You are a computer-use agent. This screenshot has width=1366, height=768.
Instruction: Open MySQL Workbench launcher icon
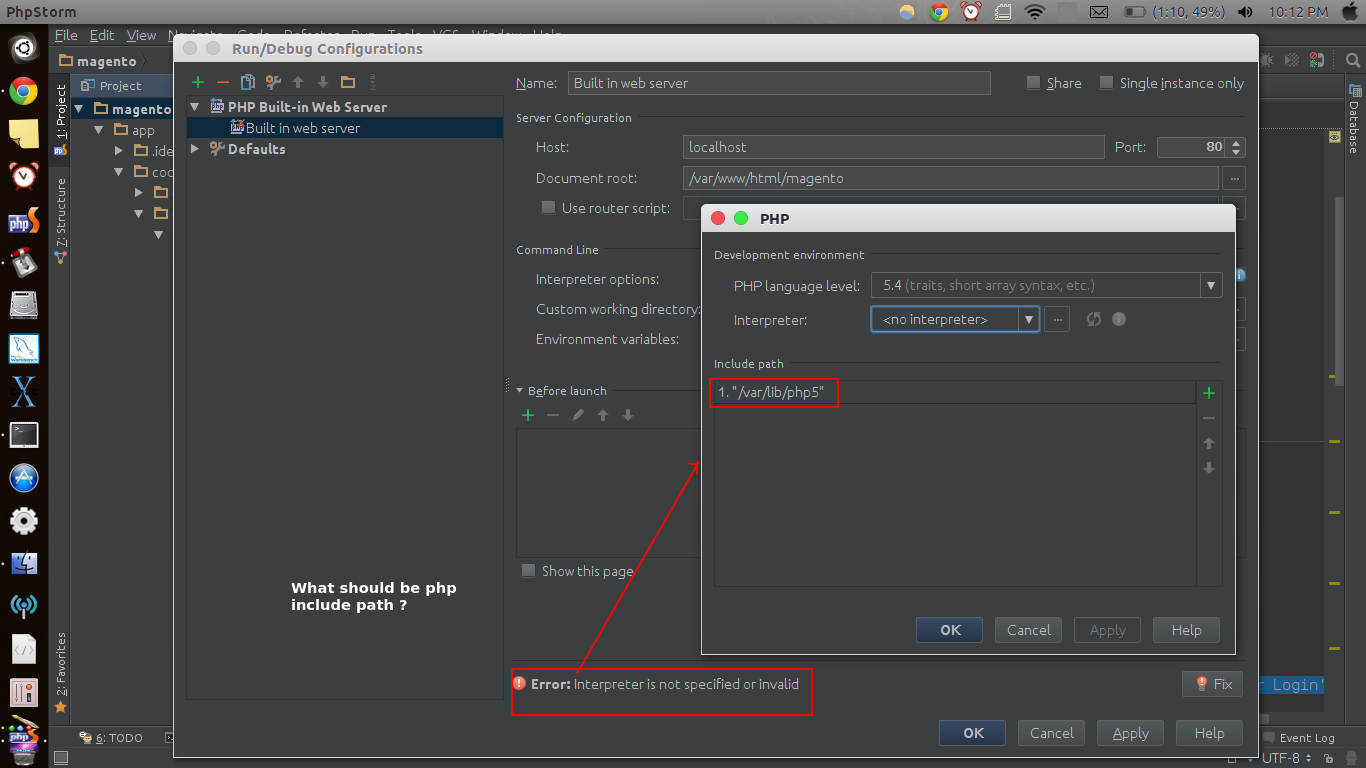pyautogui.click(x=23, y=349)
